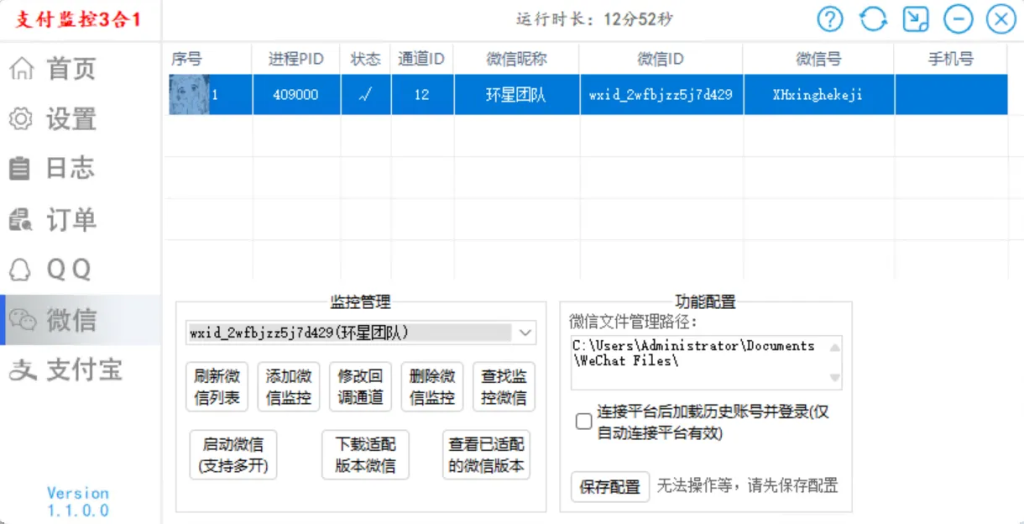
Task: Click the help question mark icon
Action: click(x=830, y=19)
